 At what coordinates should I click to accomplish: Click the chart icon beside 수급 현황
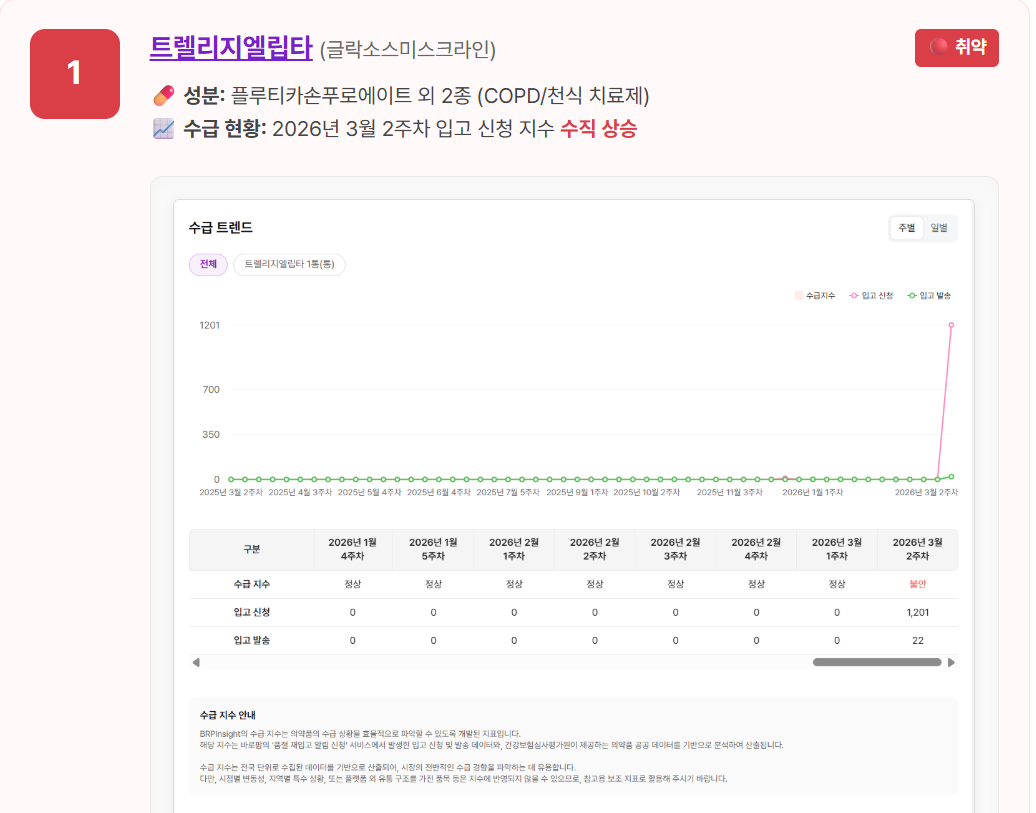tap(163, 128)
